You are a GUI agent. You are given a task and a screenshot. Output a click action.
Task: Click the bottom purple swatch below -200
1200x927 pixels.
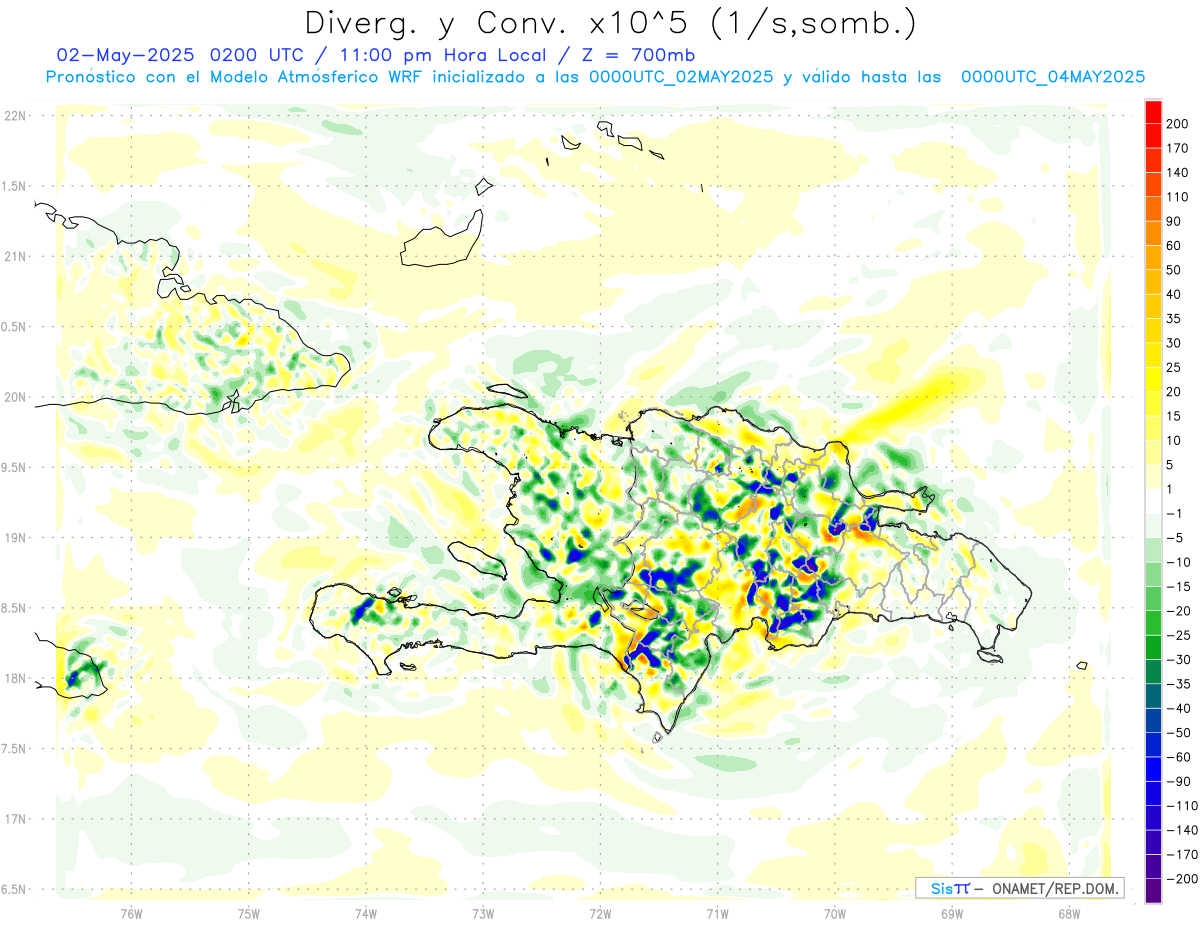[x=1153, y=891]
